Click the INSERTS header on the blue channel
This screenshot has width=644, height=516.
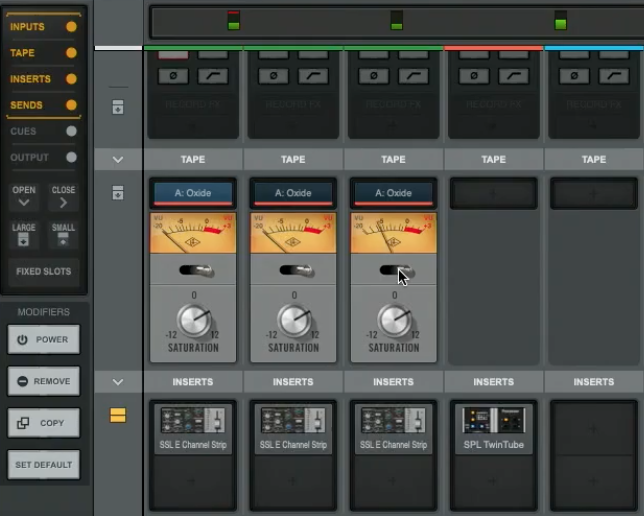[594, 382]
